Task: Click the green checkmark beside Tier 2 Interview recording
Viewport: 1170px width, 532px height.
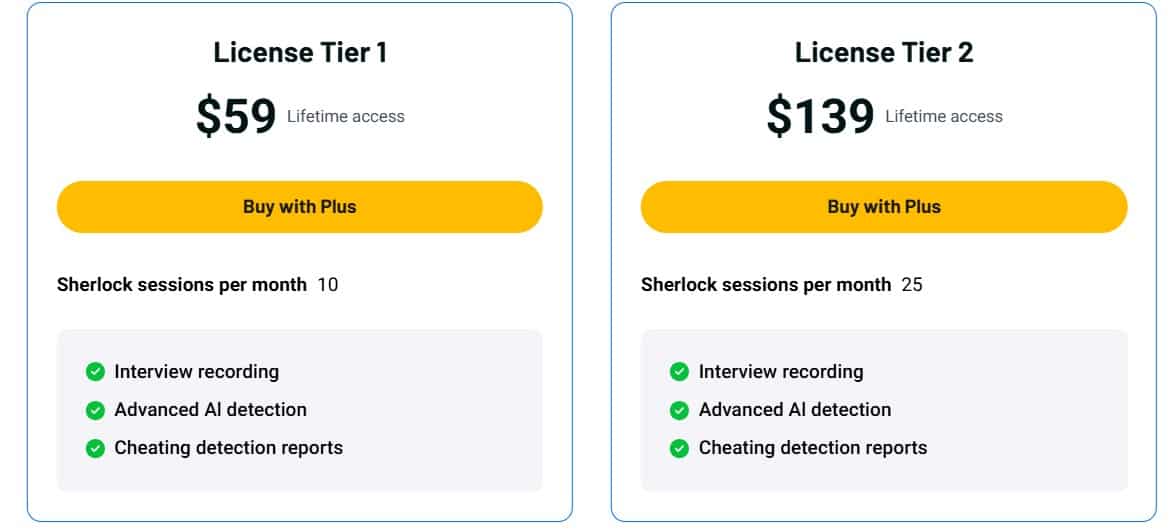Action: coord(679,372)
